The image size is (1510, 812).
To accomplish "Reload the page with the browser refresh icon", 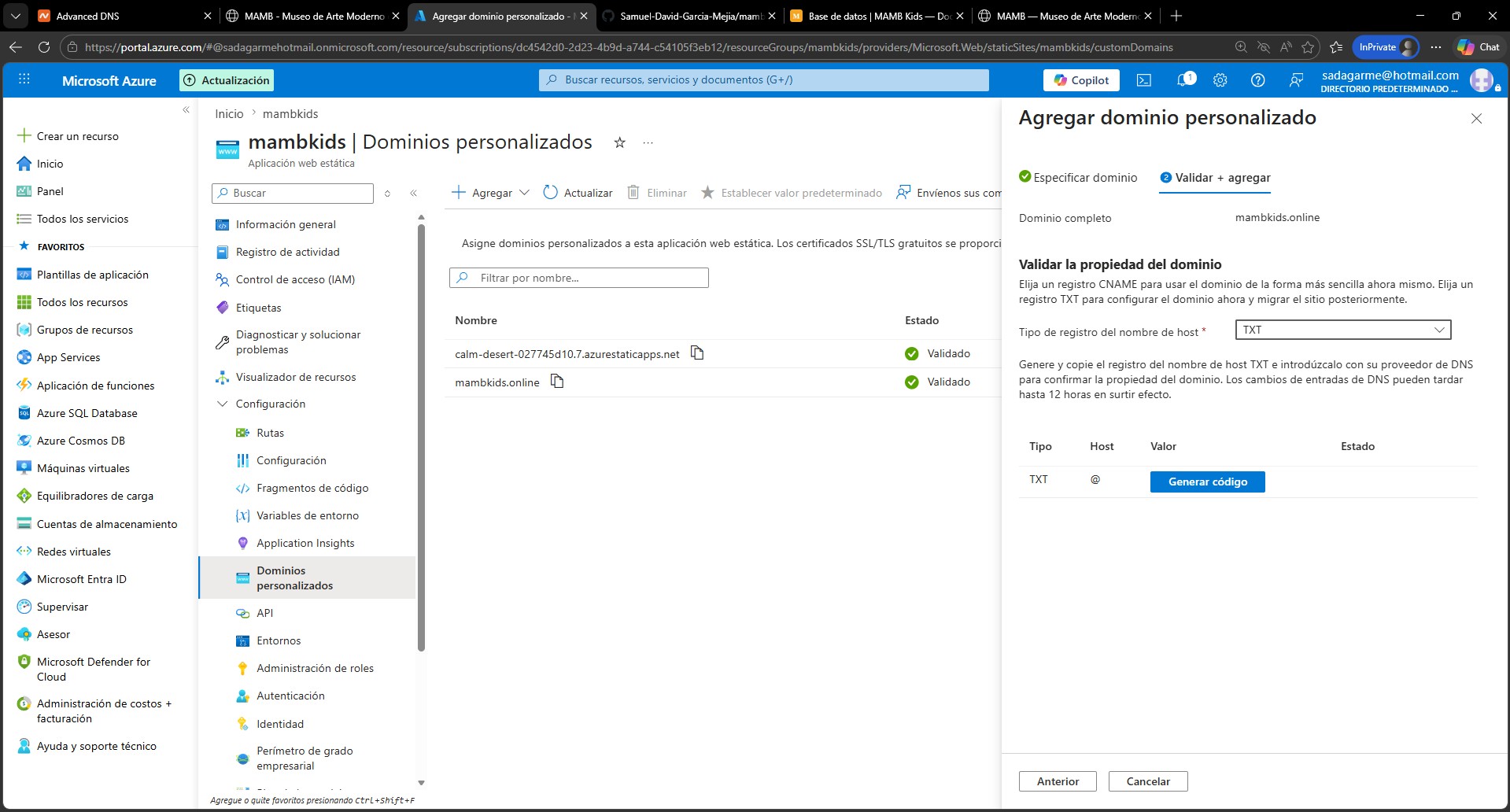I will [x=44, y=47].
